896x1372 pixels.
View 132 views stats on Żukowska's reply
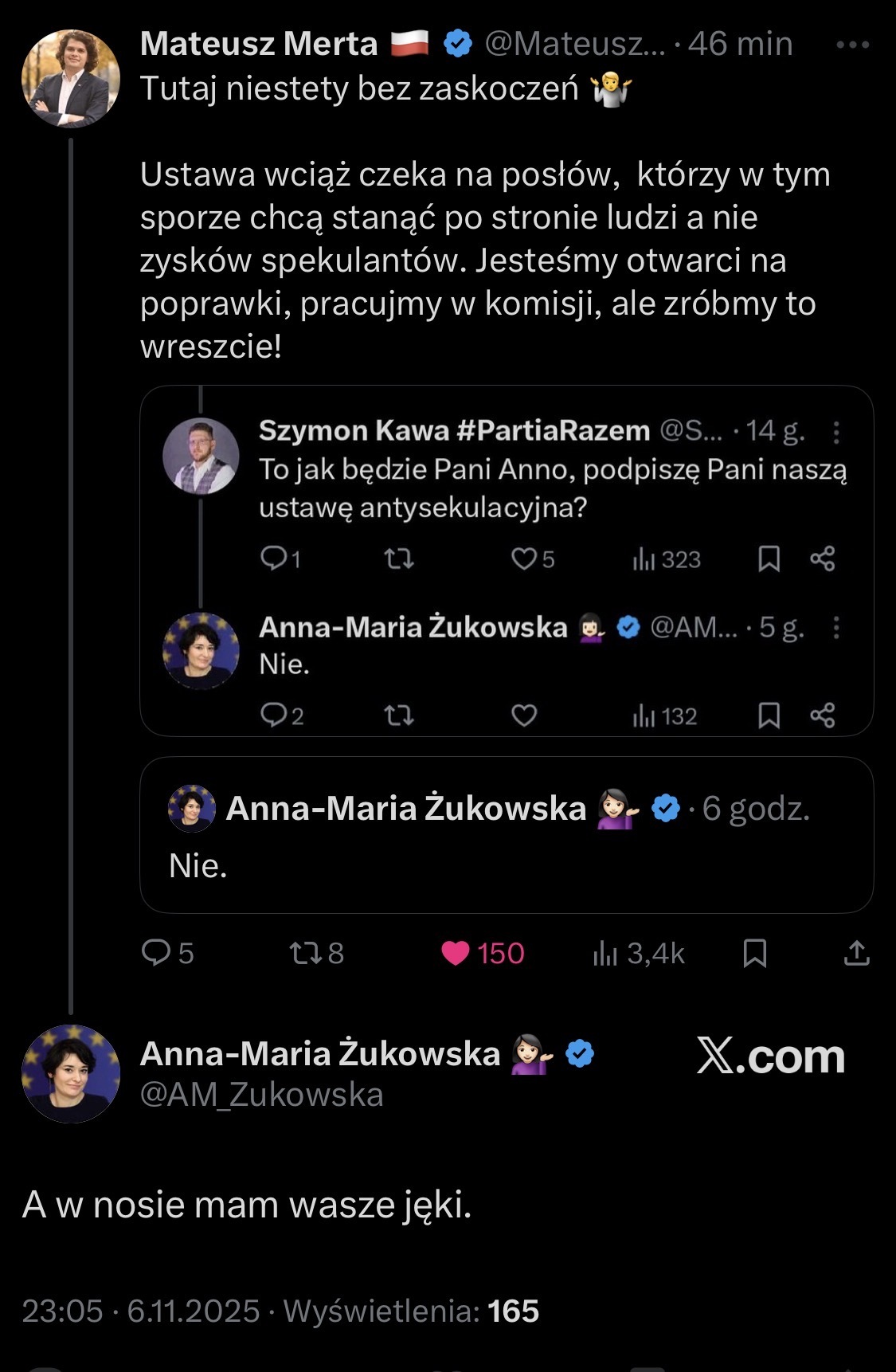pyautogui.click(x=644, y=715)
